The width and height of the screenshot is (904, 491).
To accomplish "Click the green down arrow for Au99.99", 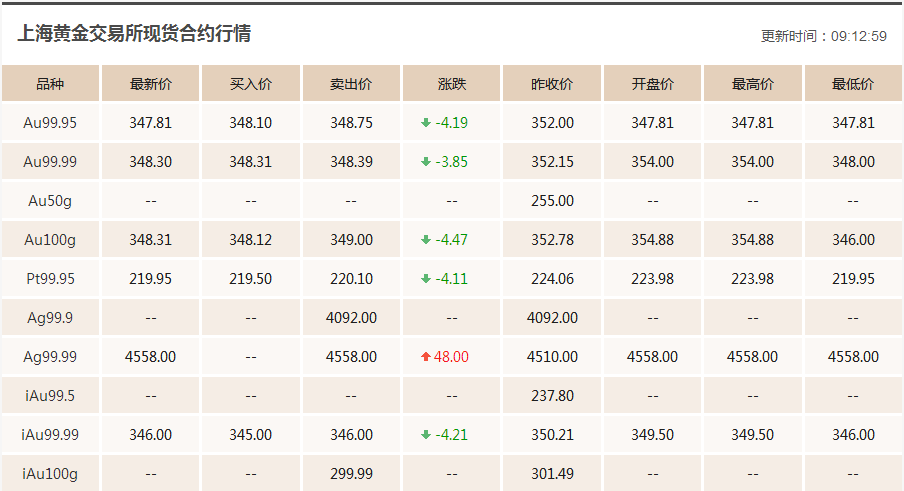I will [x=426, y=162].
